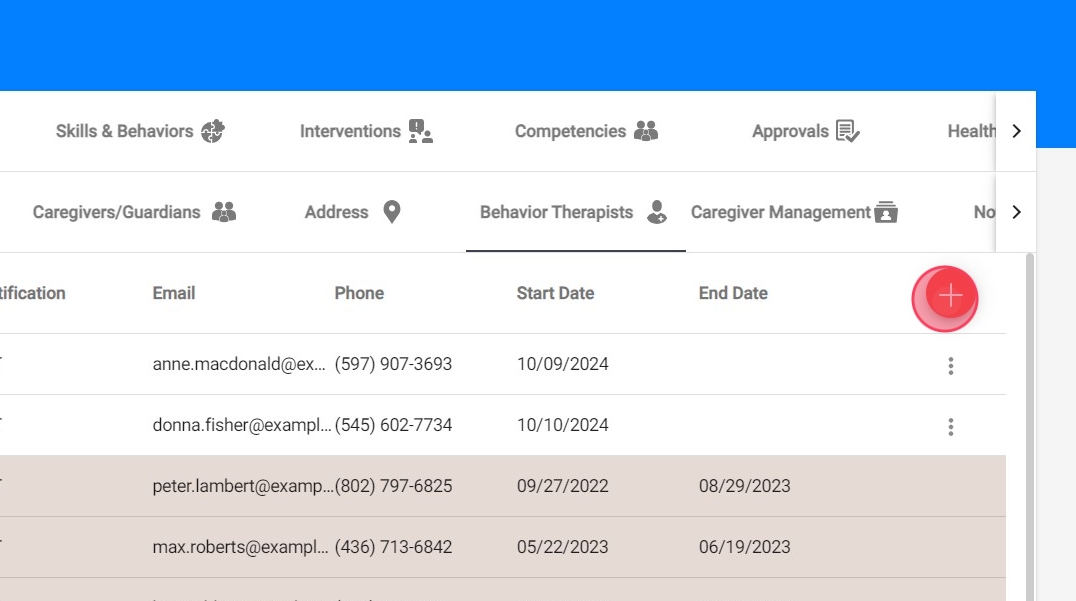1076x601 pixels.
Task: Click the Caregivers/Guardians group icon
Action: [224, 212]
